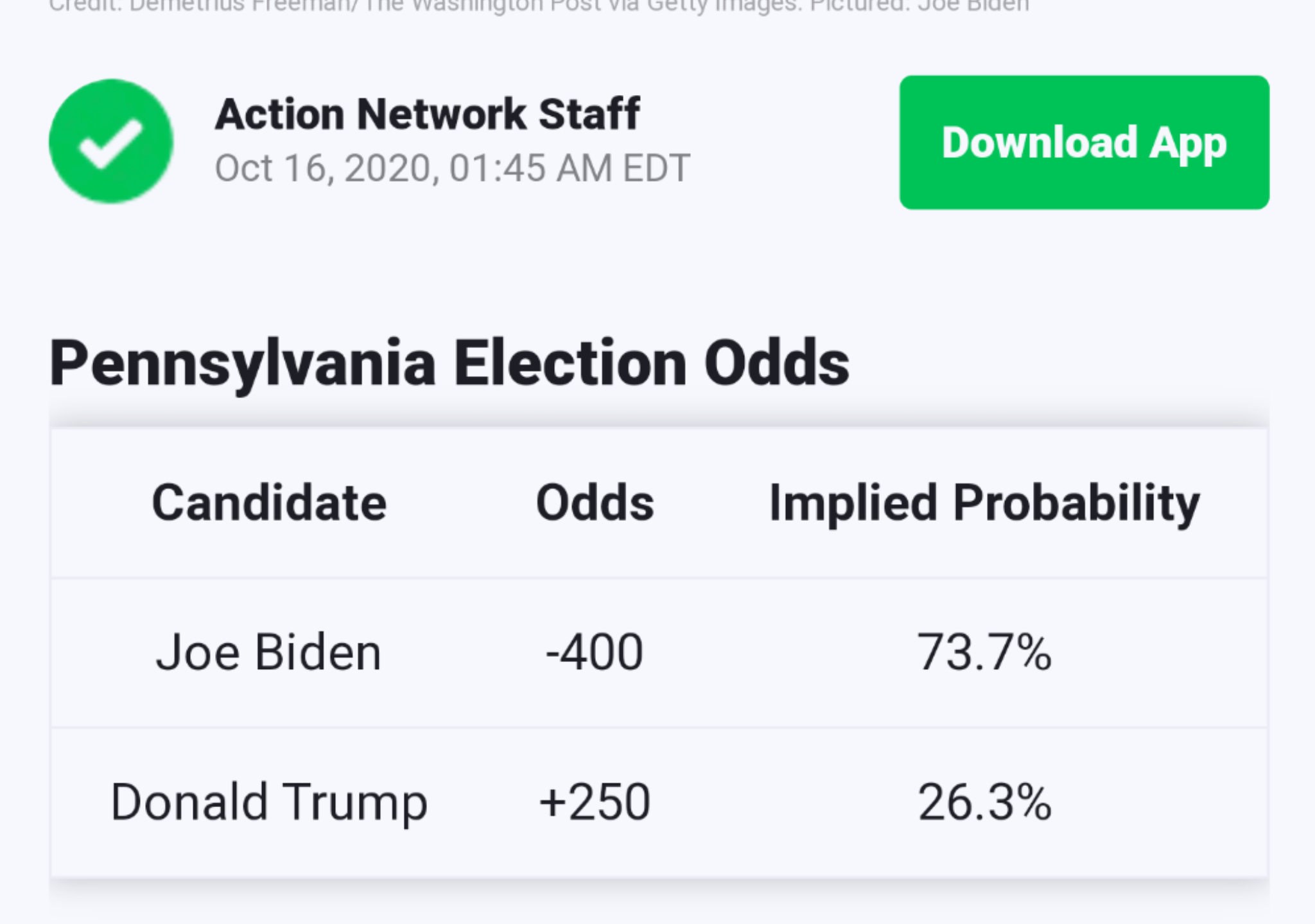Click the 'Pictured: Joe Biden' caption

pos(919,6)
